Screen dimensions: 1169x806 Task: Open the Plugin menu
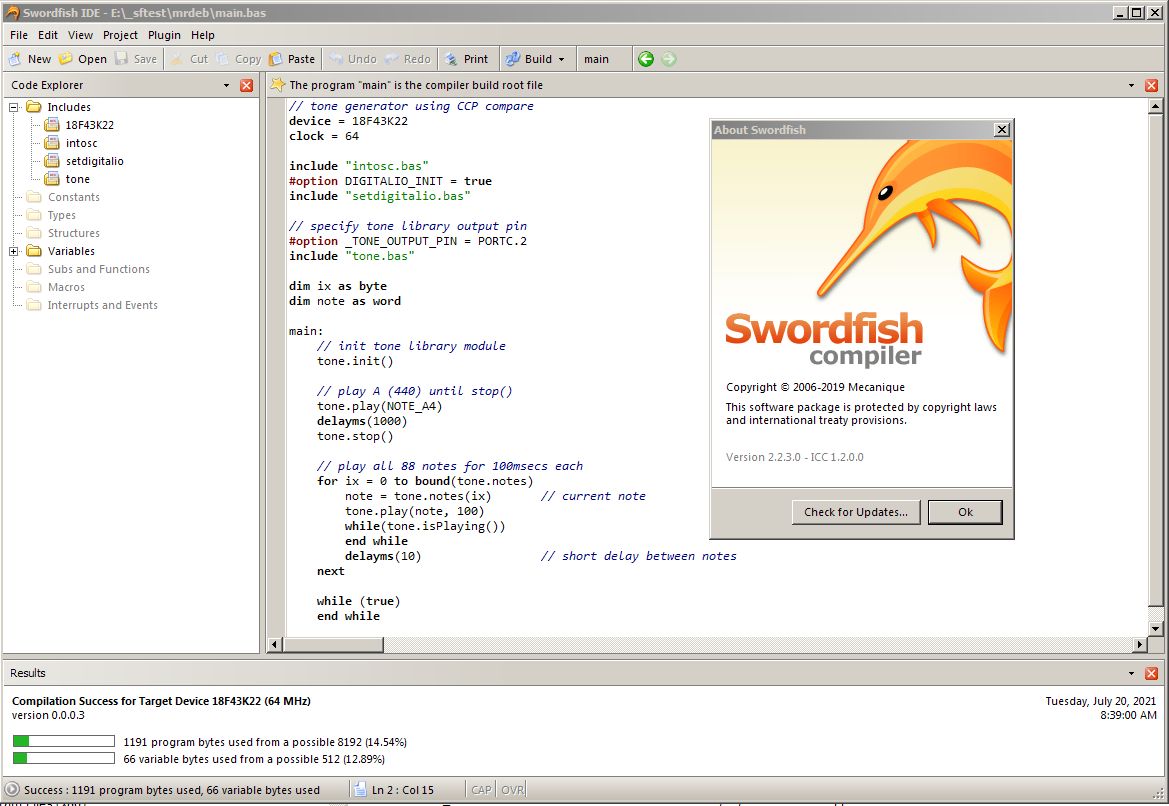click(x=164, y=35)
